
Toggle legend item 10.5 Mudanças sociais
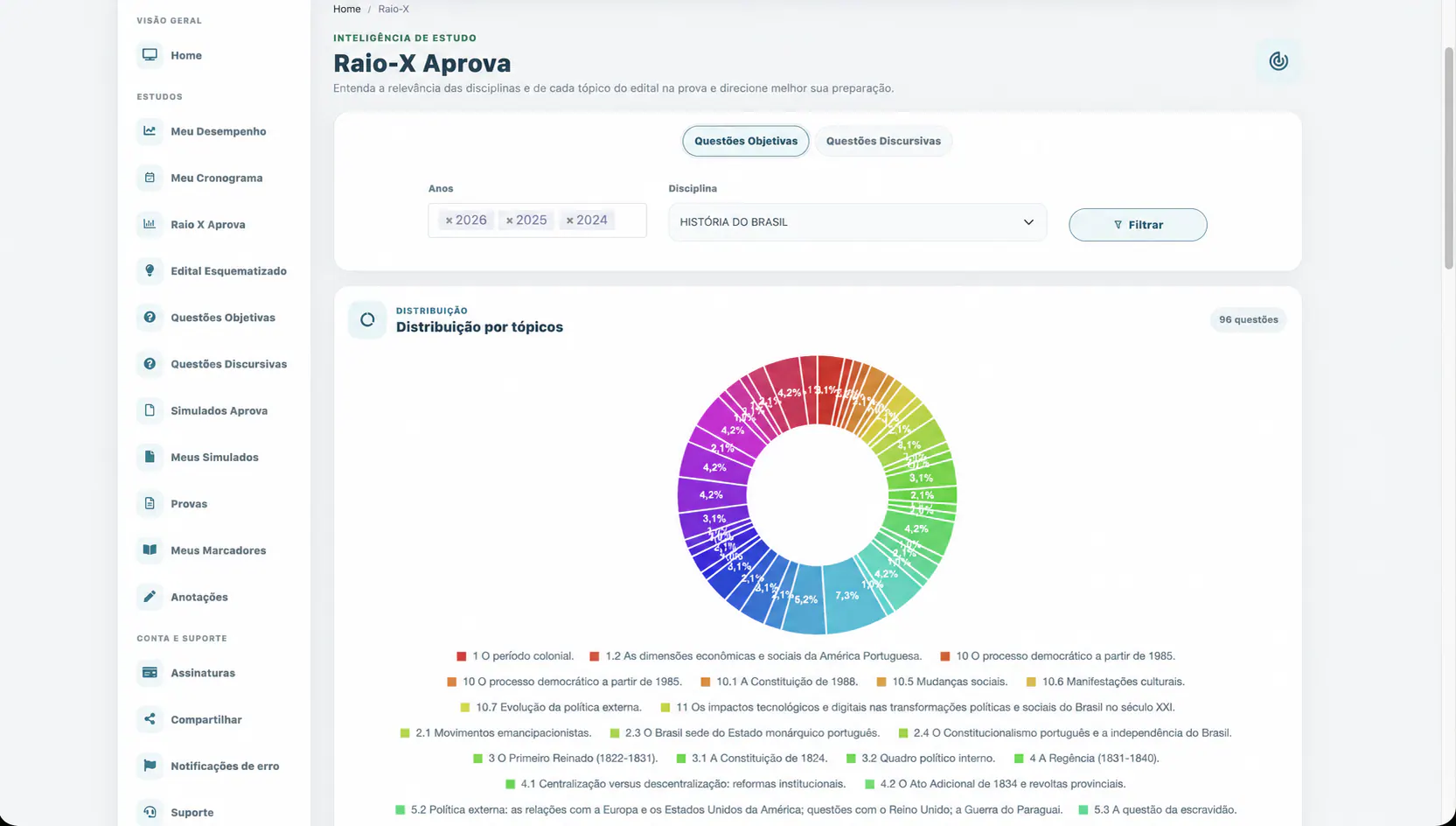[x=942, y=682]
